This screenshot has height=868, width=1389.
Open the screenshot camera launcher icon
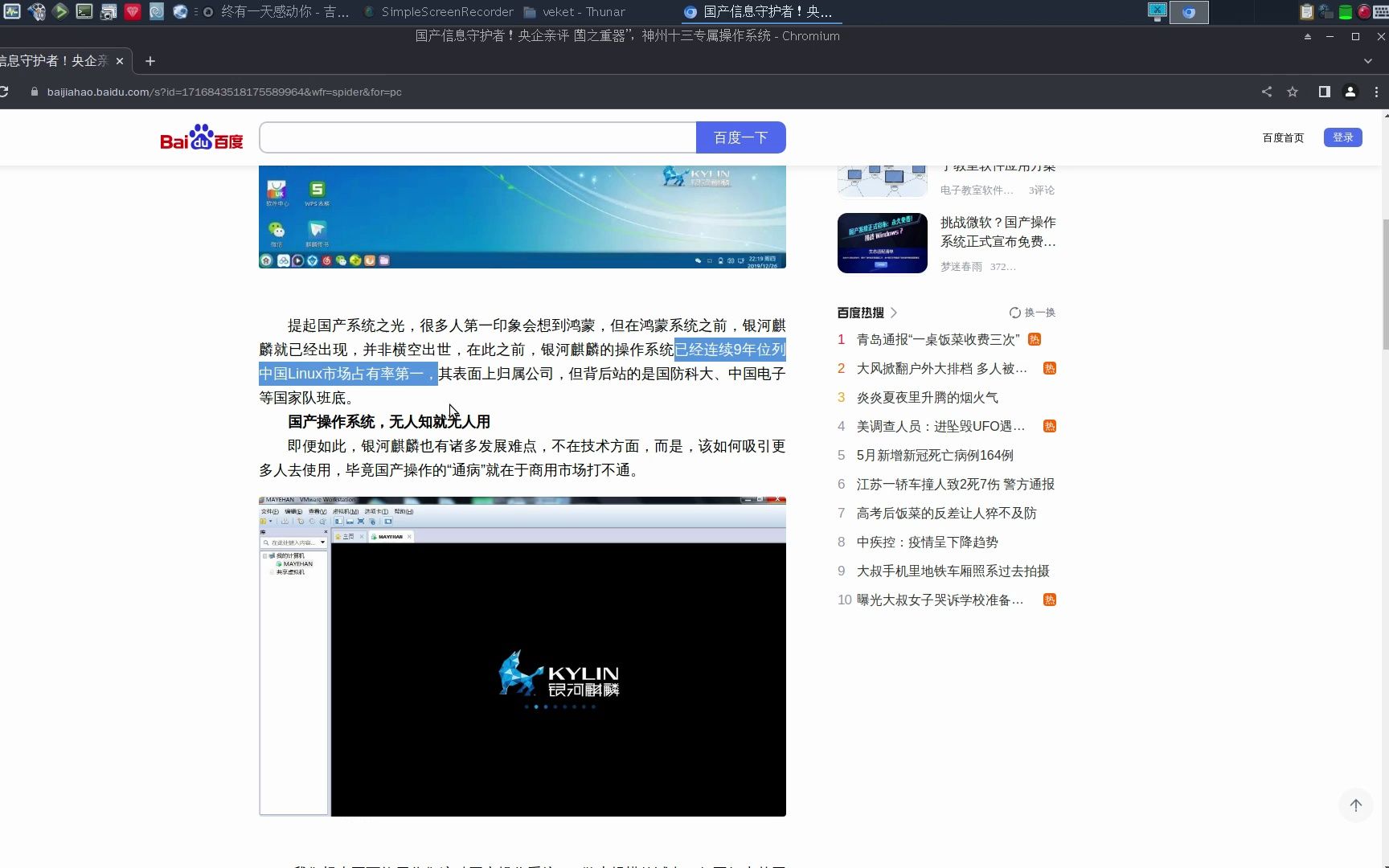point(109,11)
